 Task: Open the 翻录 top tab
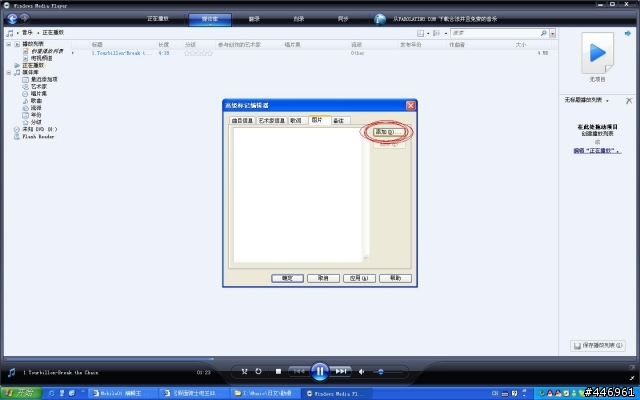(254, 19)
